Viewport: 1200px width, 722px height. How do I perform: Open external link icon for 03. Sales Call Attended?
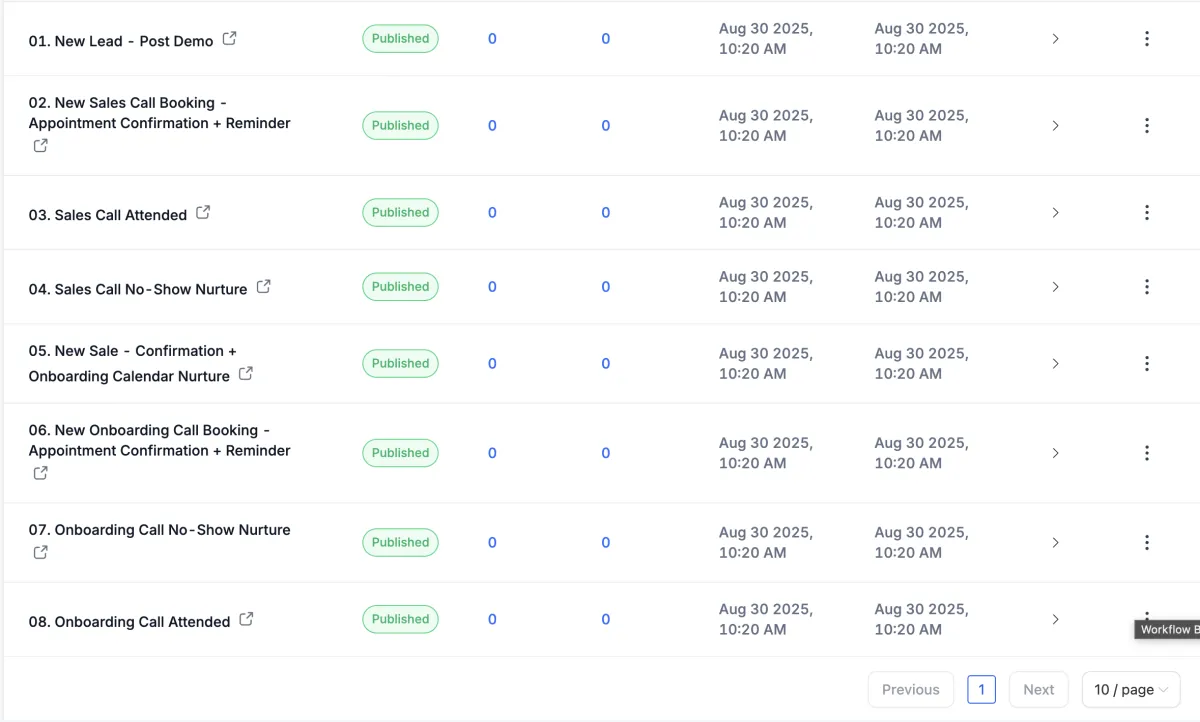[203, 213]
